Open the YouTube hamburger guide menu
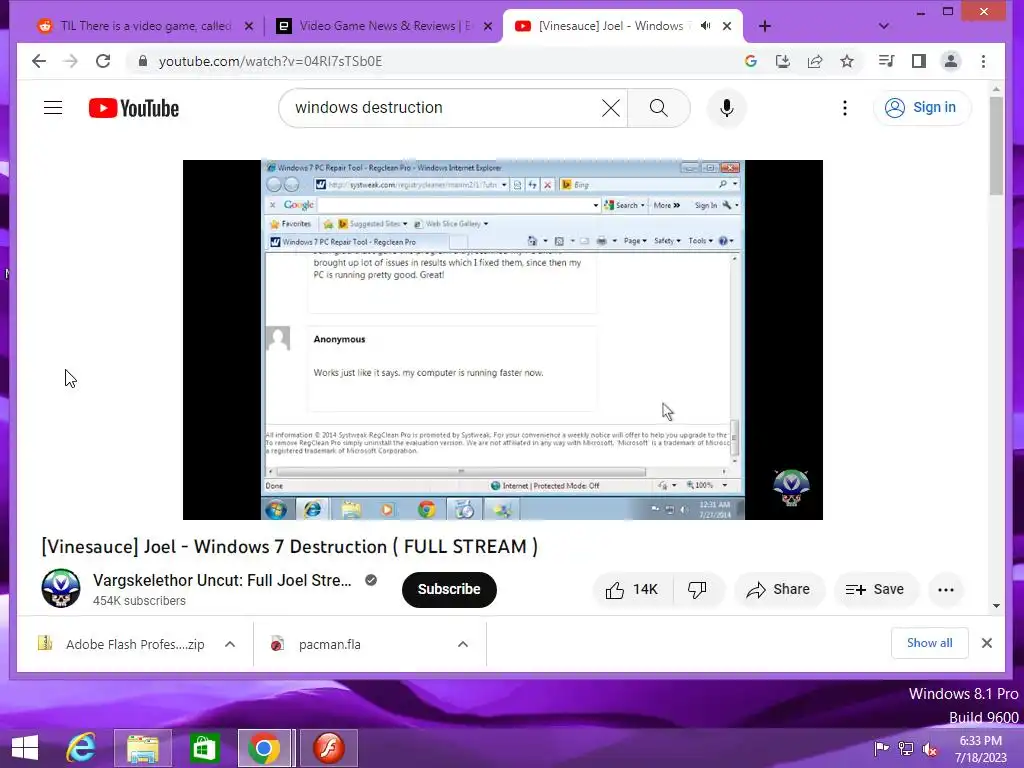The image size is (1024, 768). 53,108
